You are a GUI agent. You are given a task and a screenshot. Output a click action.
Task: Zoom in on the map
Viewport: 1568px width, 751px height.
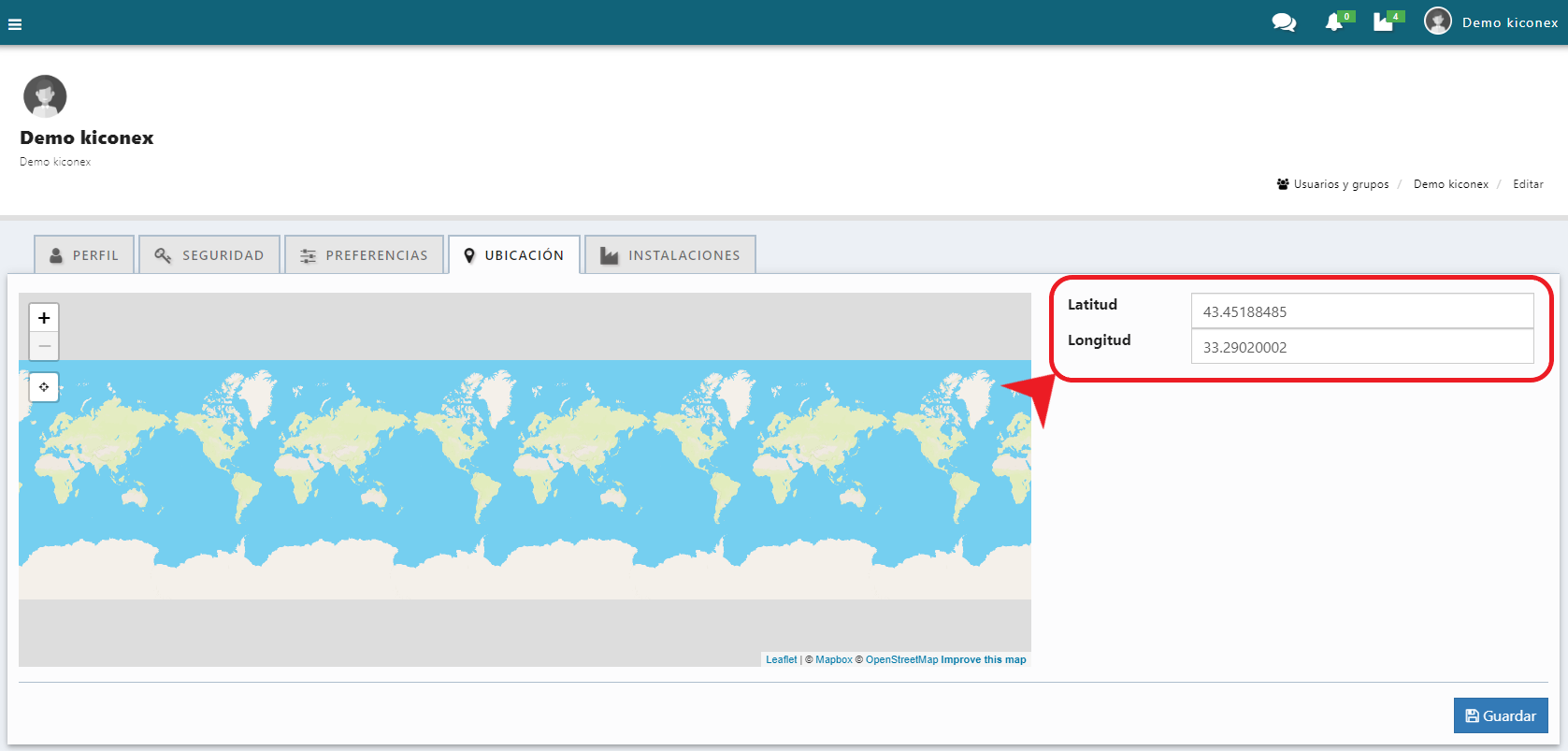pyautogui.click(x=44, y=318)
